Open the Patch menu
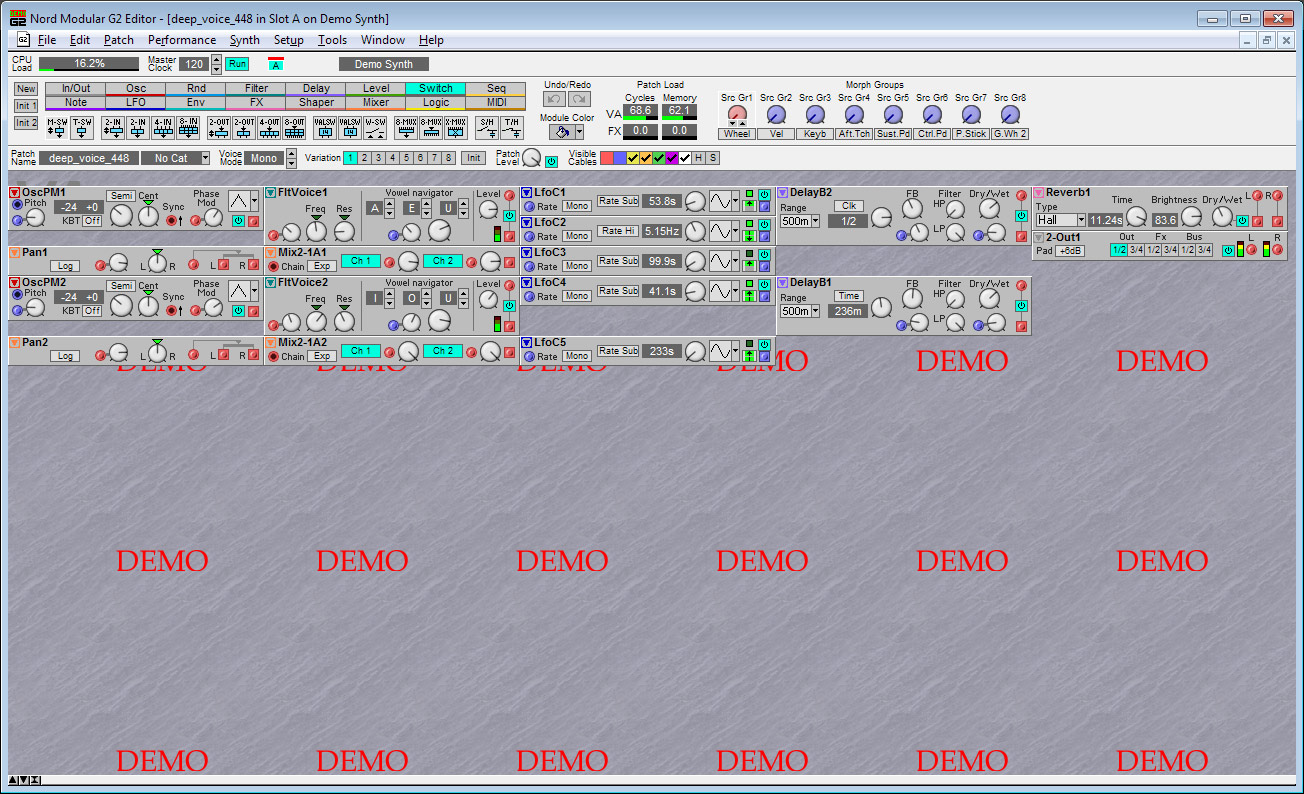Screen dimensions: 1304x794 pyautogui.click(x=118, y=40)
